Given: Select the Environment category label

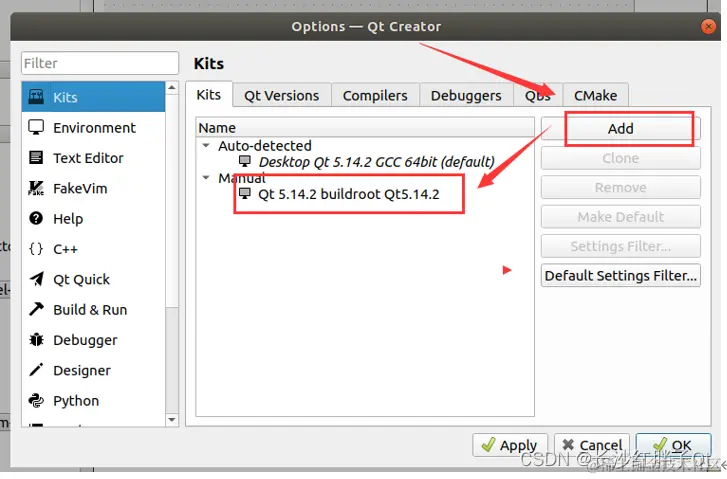Looking at the screenshot, I should (x=95, y=128).
